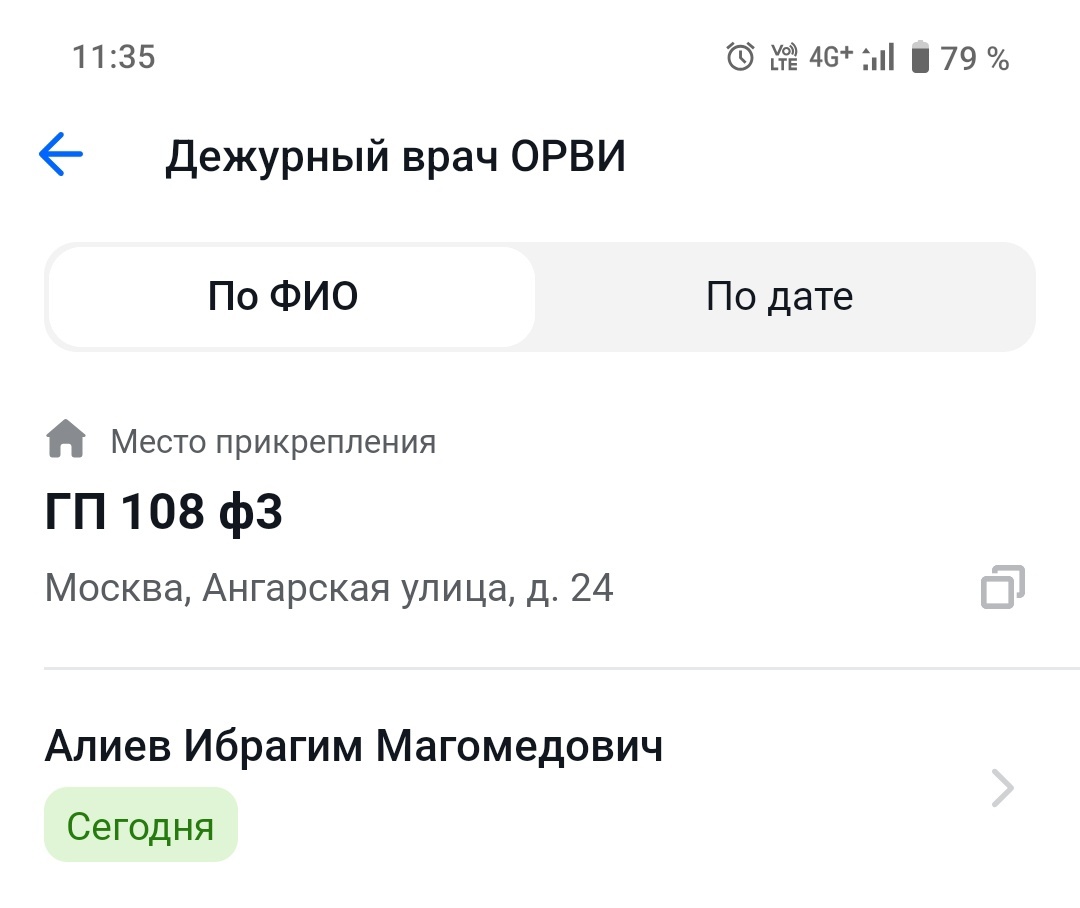Tap the chevron next to the doctor's name

pos(1001,787)
